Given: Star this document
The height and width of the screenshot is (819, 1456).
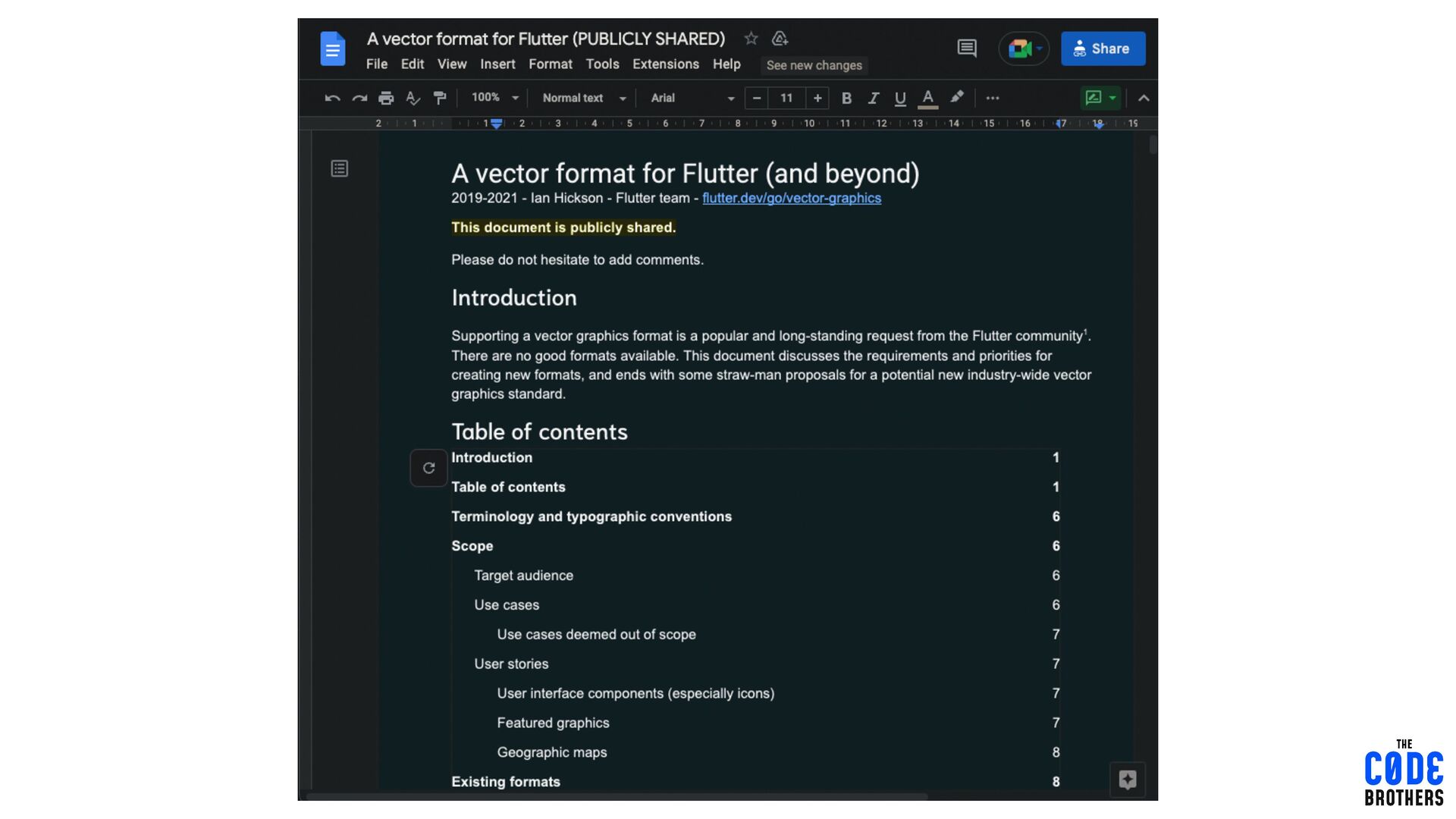Looking at the screenshot, I should pyautogui.click(x=751, y=39).
